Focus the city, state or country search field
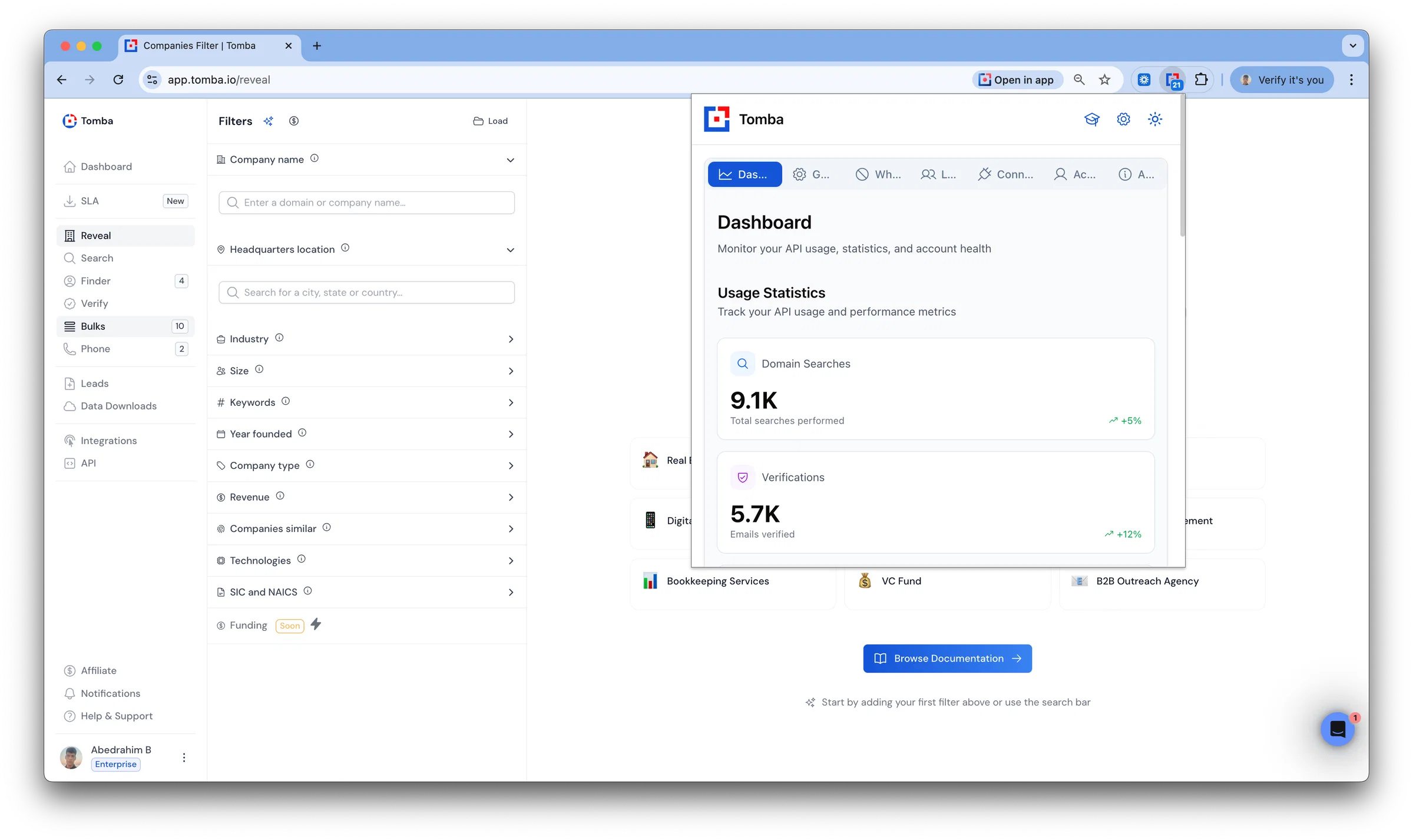1413x840 pixels. 366,292
